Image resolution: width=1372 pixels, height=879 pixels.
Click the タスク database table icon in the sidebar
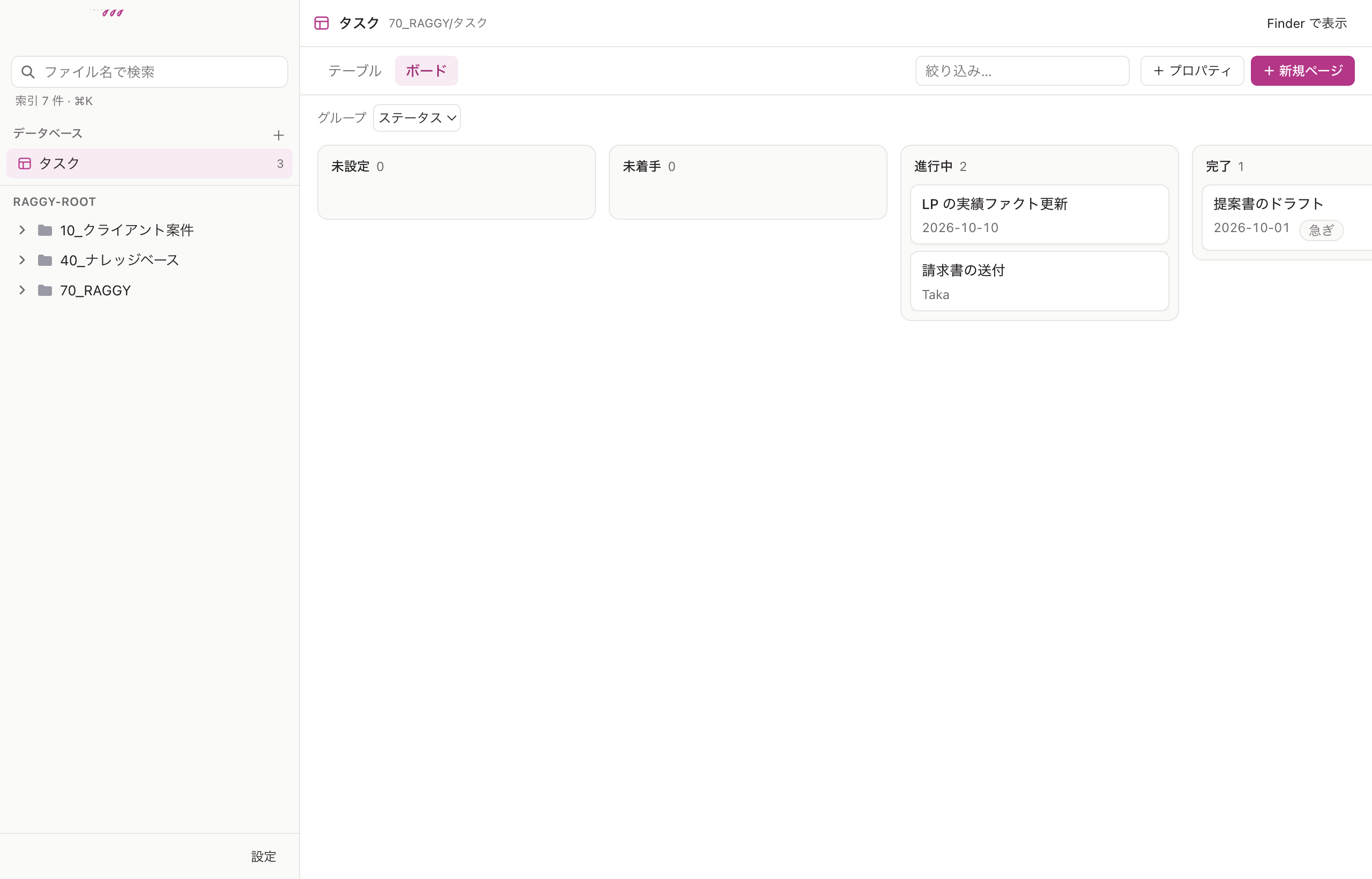[25, 164]
